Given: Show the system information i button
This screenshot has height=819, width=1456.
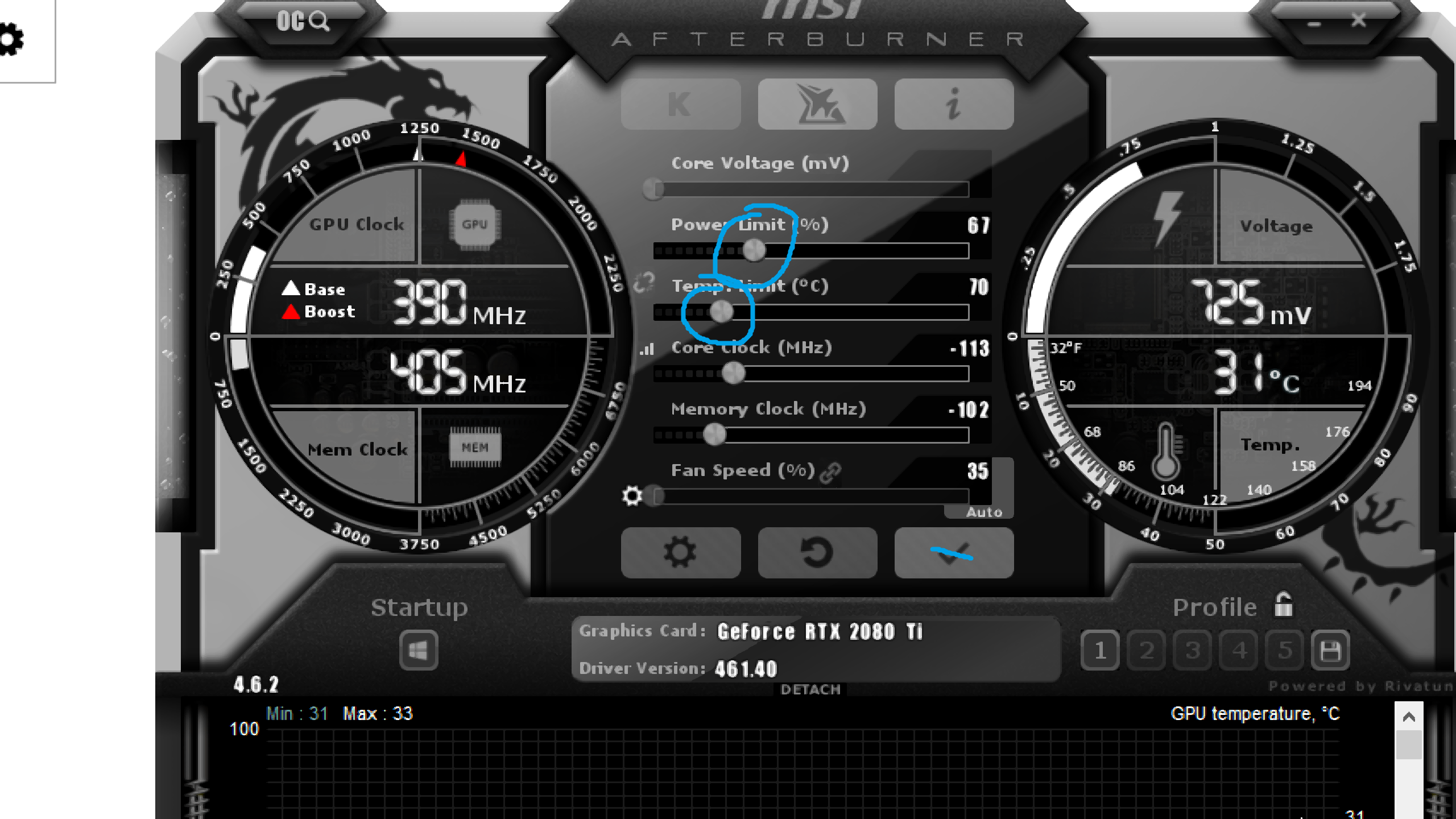Looking at the screenshot, I should (954, 105).
